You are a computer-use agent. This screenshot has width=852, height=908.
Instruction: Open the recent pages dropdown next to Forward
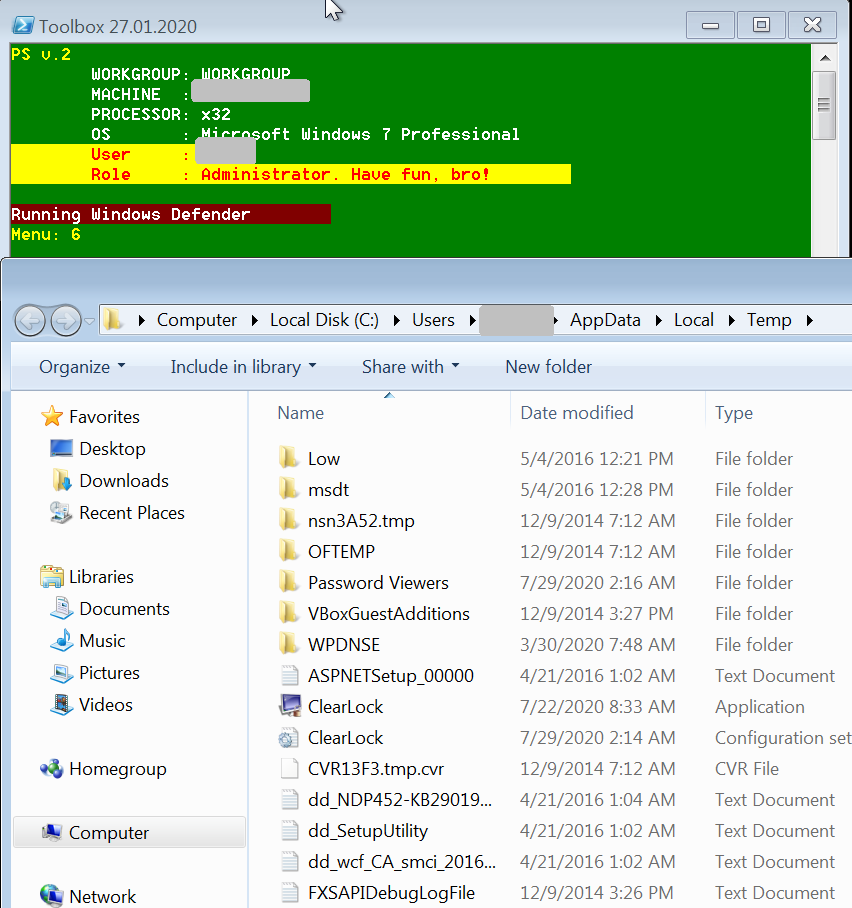pos(89,320)
